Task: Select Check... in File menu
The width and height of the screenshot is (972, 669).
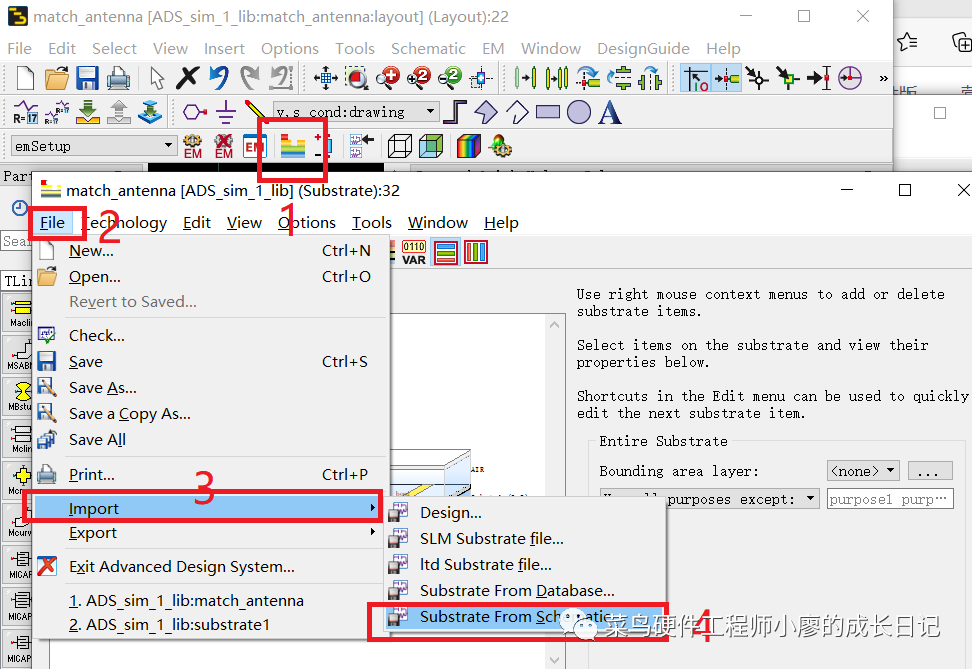Action: tap(211, 335)
